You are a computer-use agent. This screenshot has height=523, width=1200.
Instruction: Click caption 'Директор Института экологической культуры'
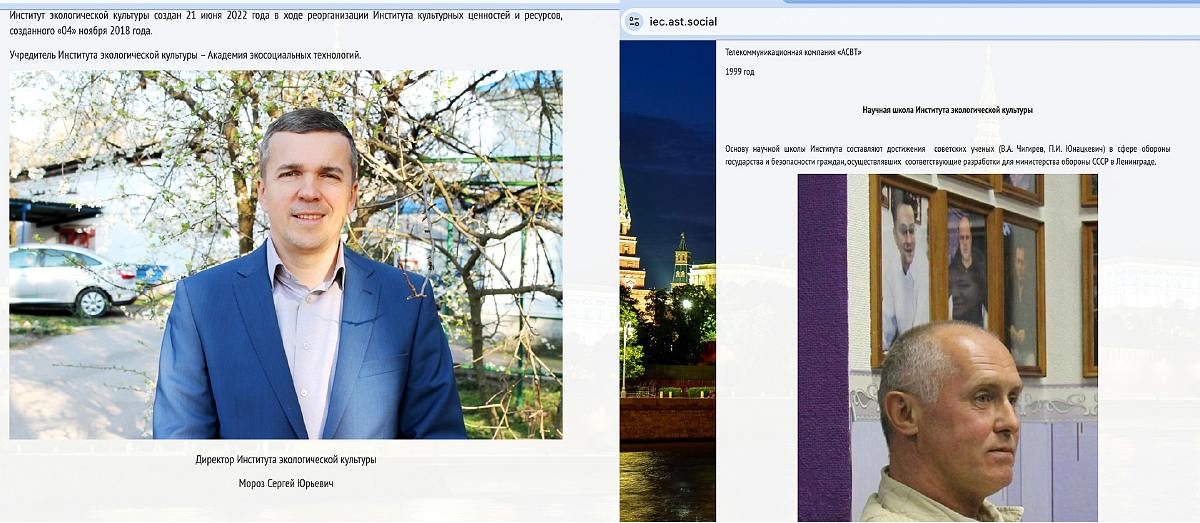click(286, 460)
